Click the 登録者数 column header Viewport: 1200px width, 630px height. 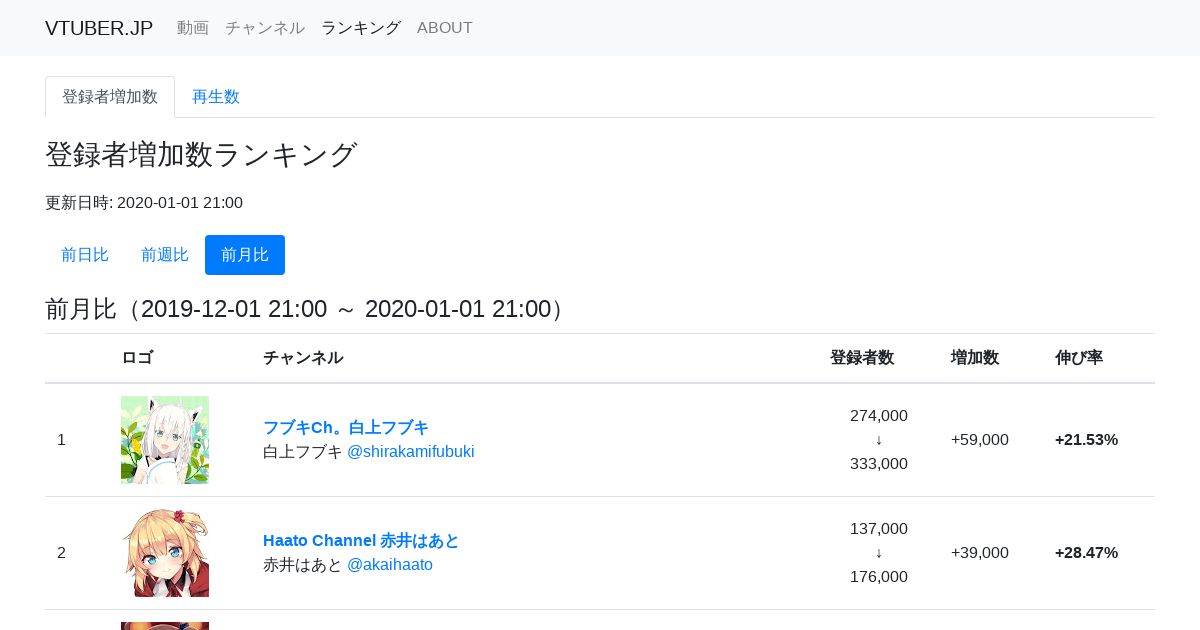click(862, 358)
